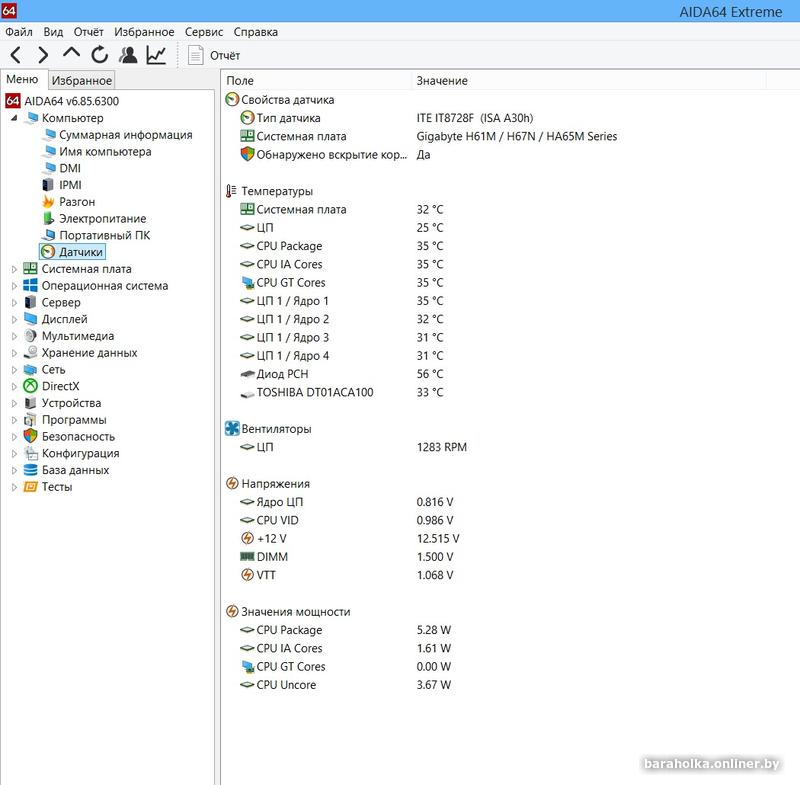Viewport: 800px width, 785px height.
Task: Click the Электропитание power icon
Action: [x=48, y=218]
